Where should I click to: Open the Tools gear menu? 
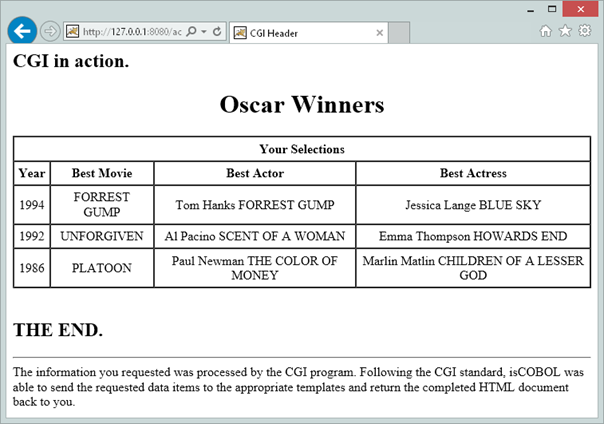585,31
